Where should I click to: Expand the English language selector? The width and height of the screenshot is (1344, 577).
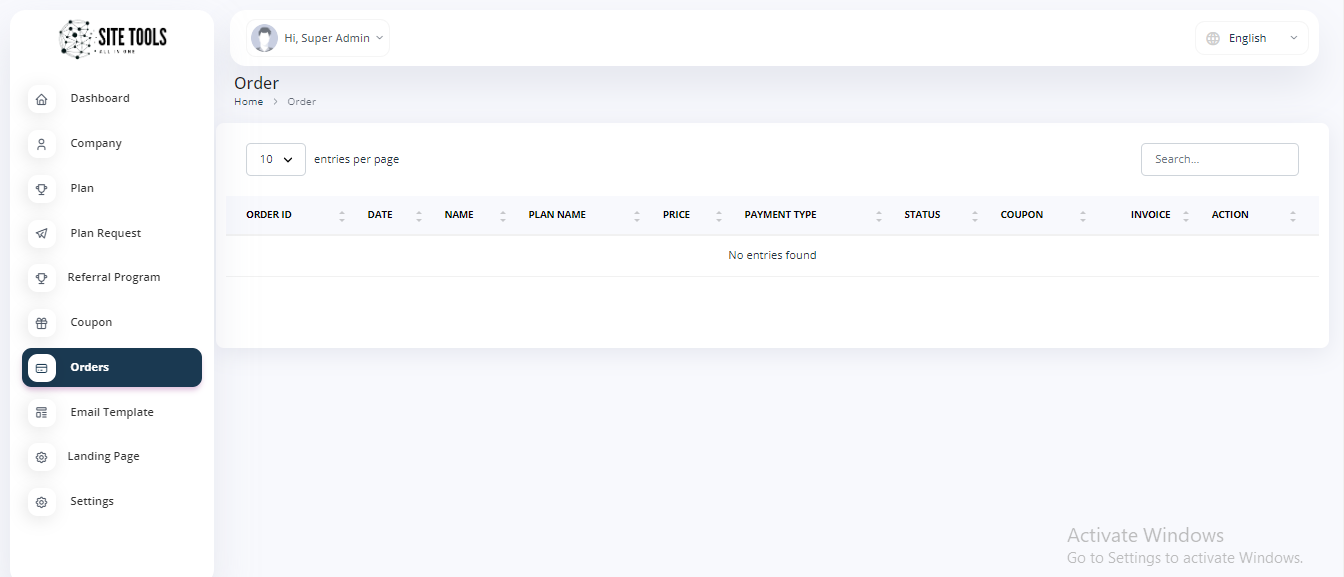(1251, 38)
